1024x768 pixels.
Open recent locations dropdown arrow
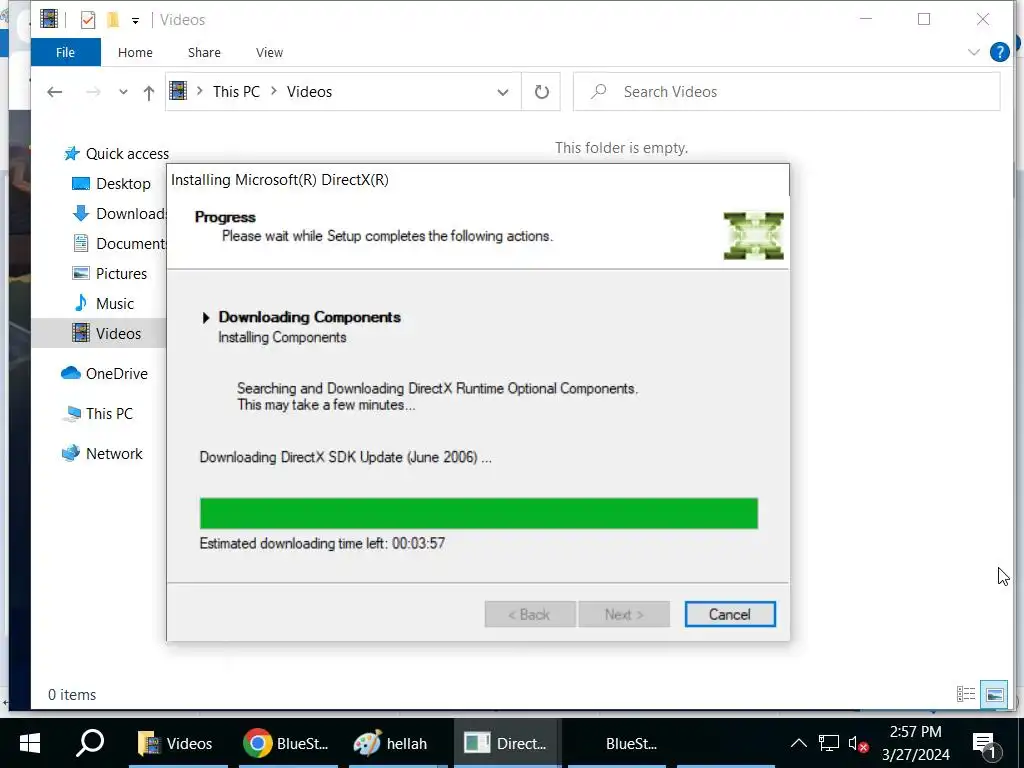click(123, 92)
